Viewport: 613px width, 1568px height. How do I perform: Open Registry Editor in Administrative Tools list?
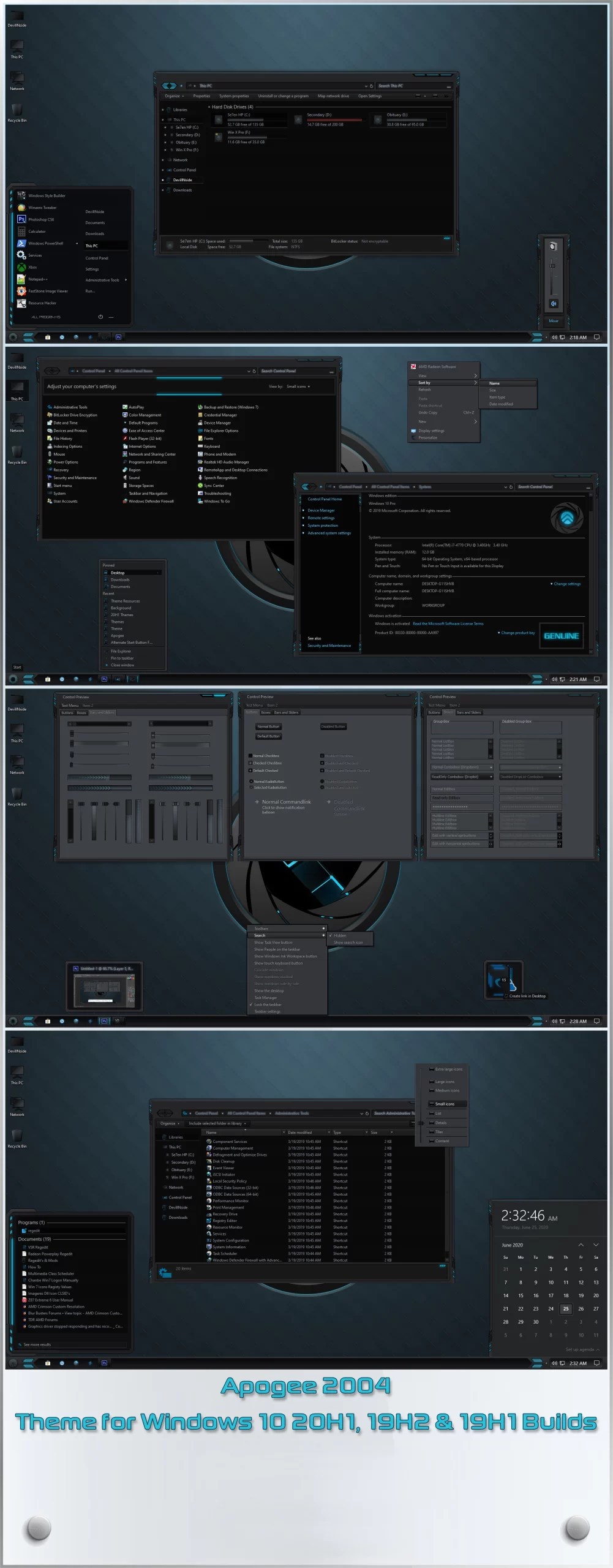[222, 1221]
